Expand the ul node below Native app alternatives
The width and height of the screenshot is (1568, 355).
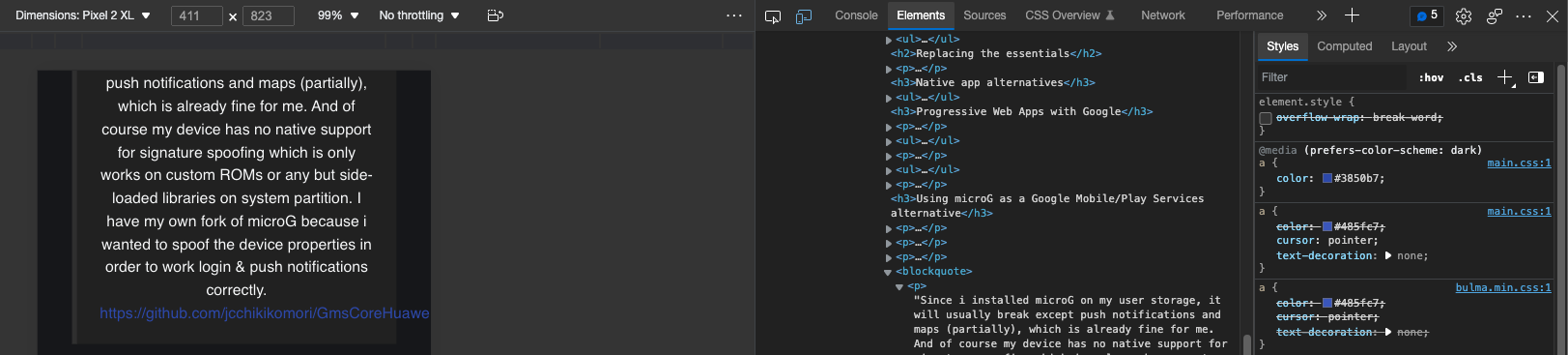coord(889,98)
